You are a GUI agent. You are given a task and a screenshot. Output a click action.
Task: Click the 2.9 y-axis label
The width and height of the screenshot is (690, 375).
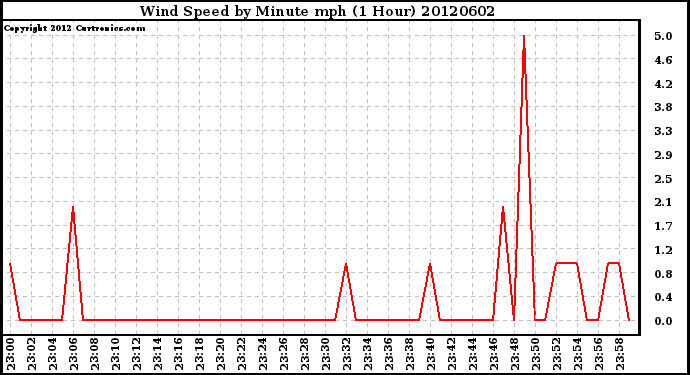point(663,155)
